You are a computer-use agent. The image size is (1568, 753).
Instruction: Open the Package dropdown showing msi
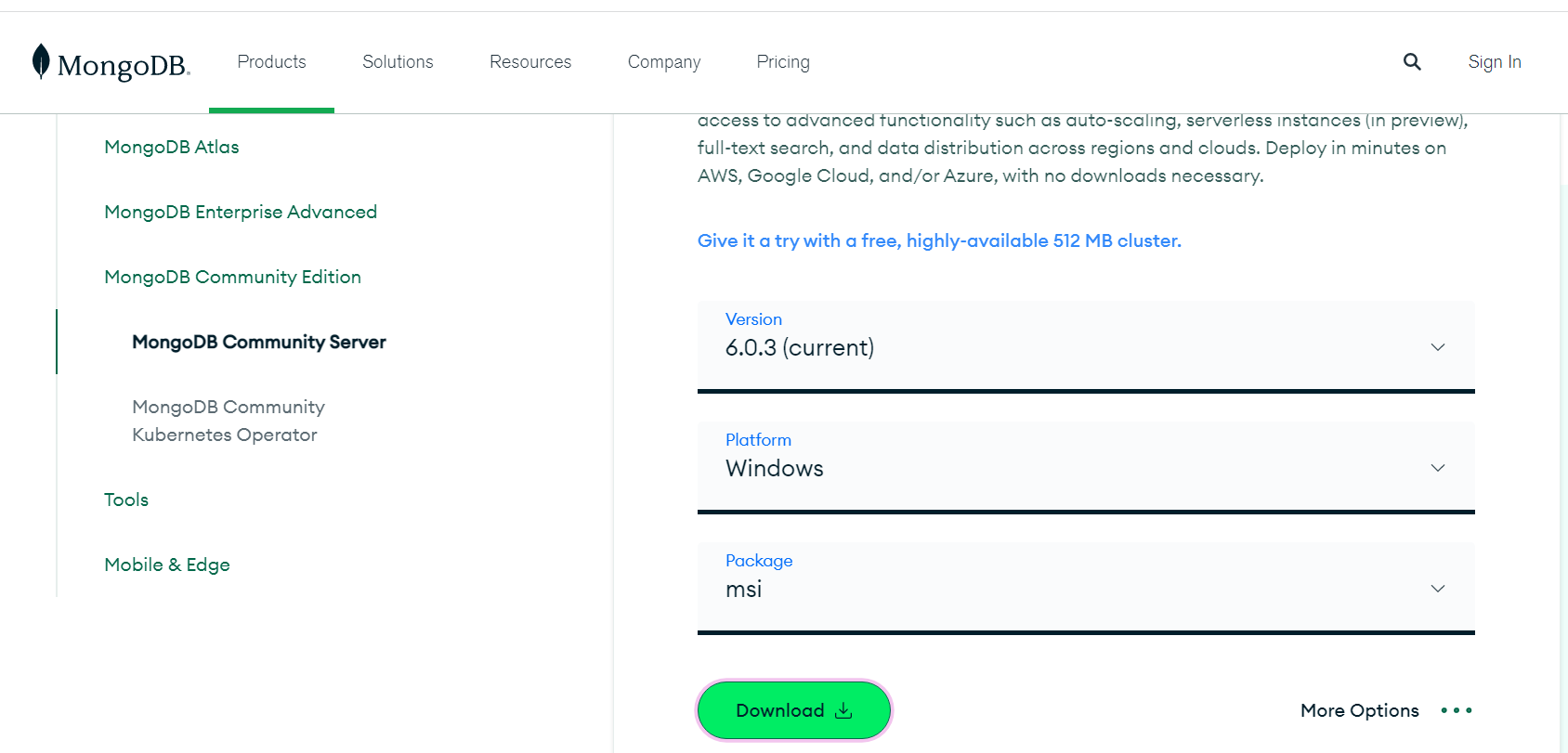click(x=1086, y=587)
